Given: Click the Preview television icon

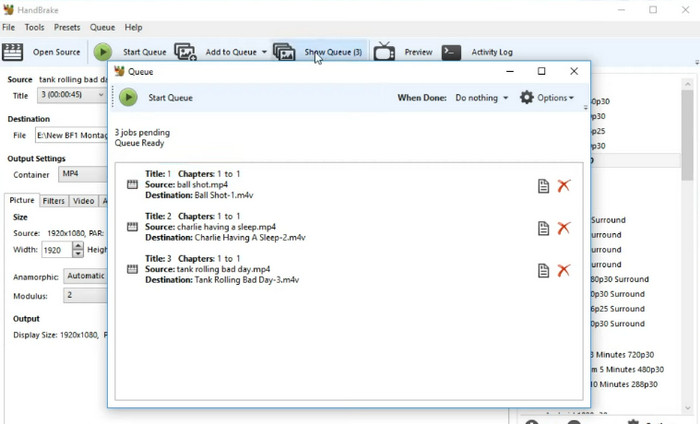Looking at the screenshot, I should pos(384,51).
